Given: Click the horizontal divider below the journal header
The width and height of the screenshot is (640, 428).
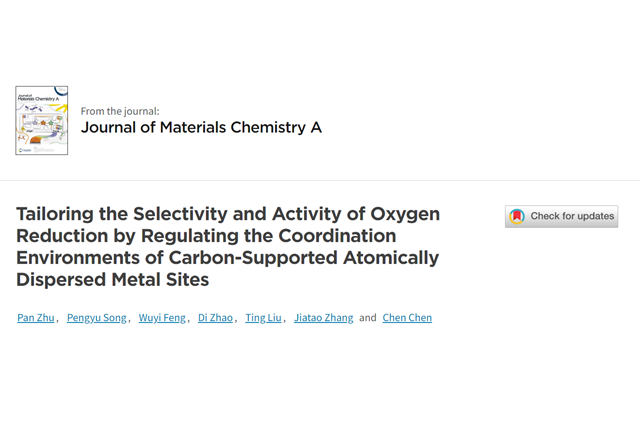Looking at the screenshot, I should (x=320, y=181).
